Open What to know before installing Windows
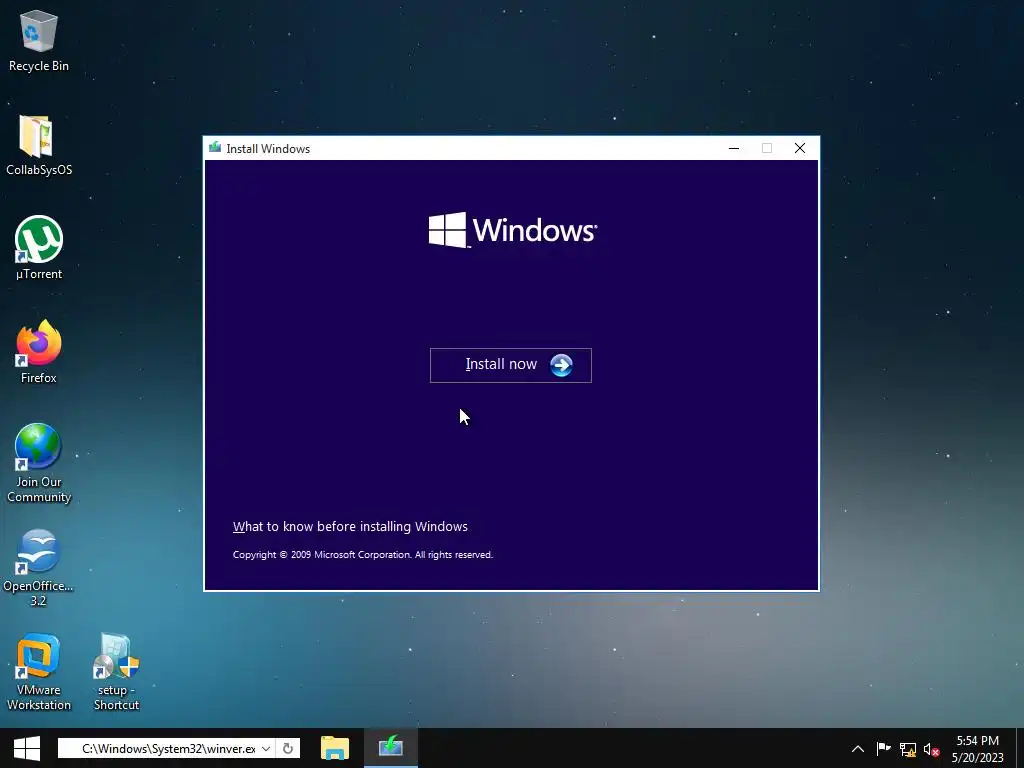This screenshot has width=1024, height=768. [x=350, y=526]
